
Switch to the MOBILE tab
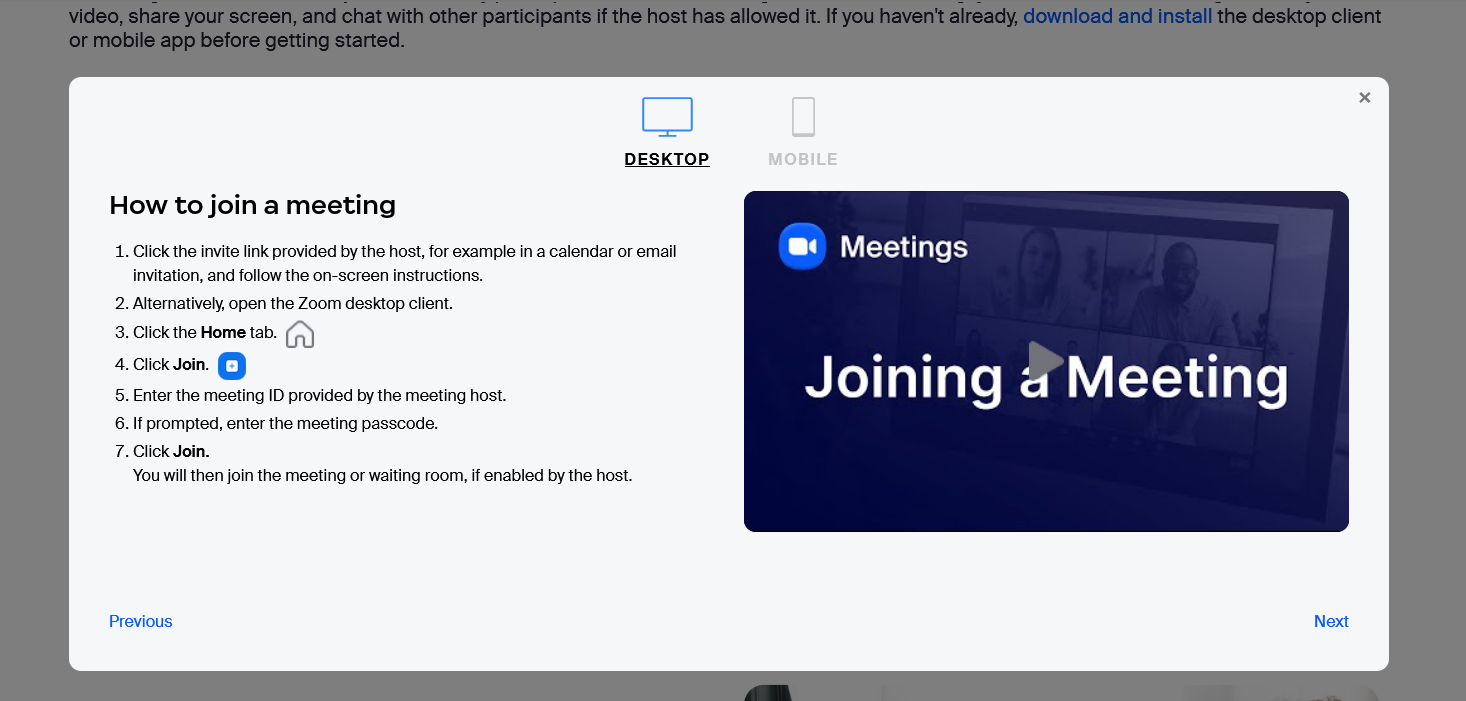pyautogui.click(x=803, y=158)
